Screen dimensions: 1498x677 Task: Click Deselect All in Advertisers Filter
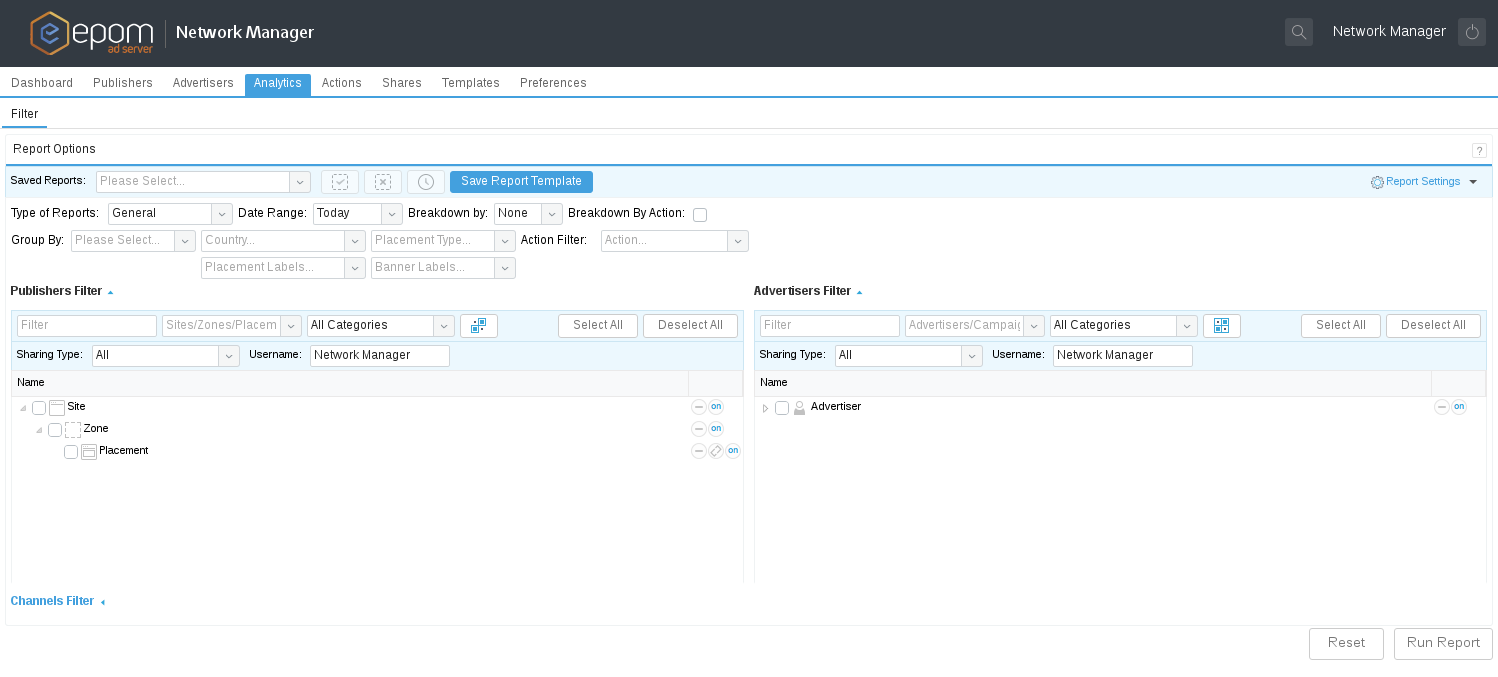1433,326
